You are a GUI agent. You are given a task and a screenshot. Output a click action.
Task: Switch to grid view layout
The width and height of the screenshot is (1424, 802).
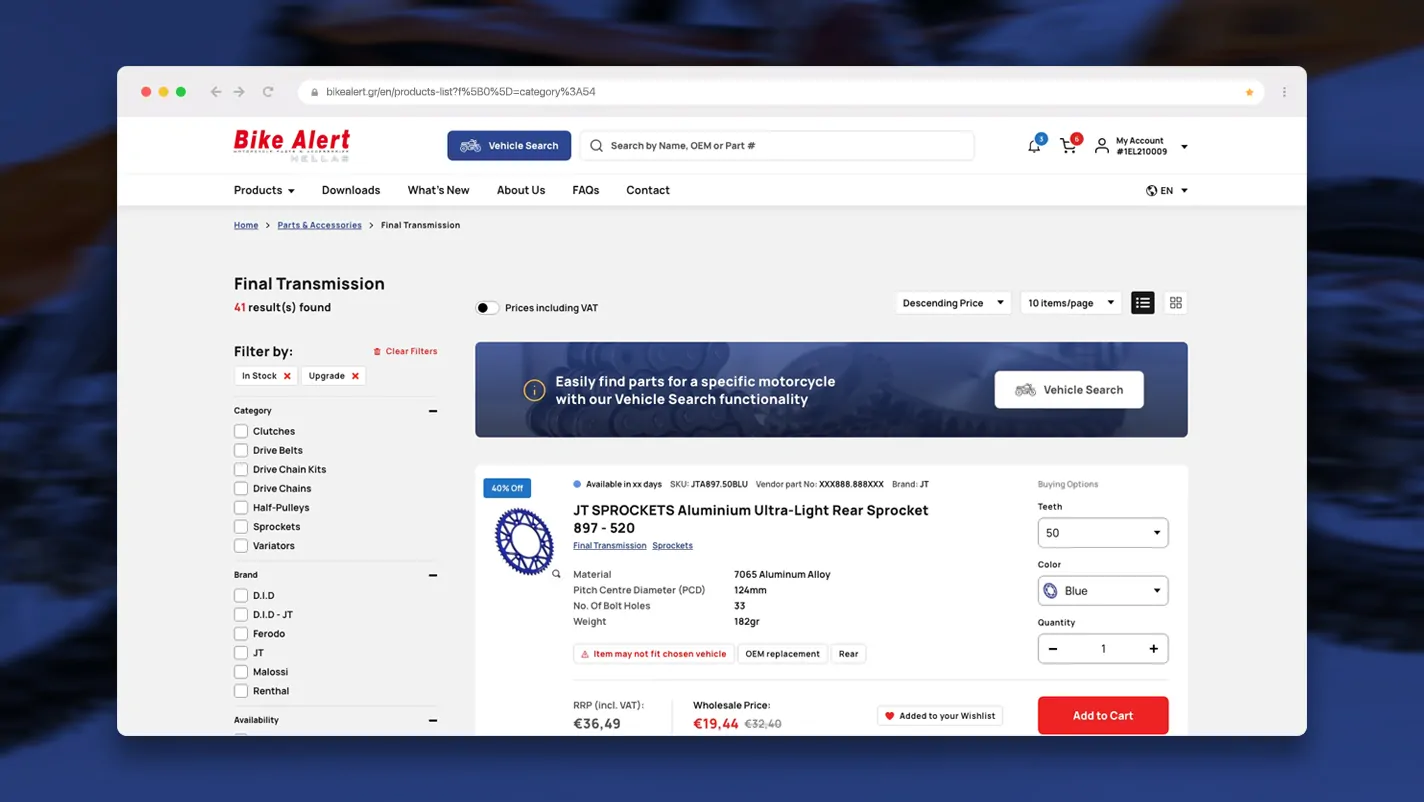[x=1176, y=303]
